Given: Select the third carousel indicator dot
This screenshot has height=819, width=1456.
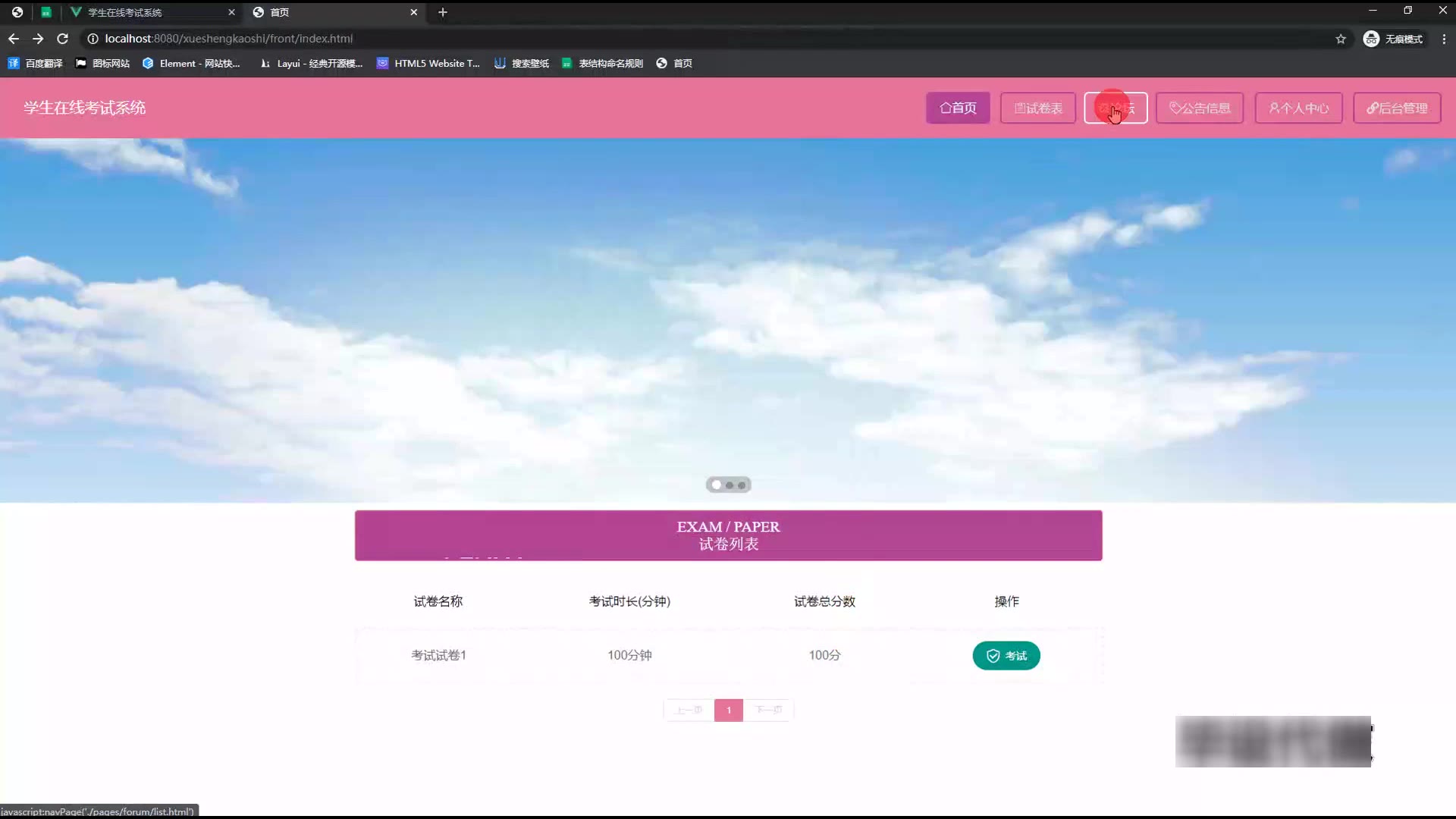Looking at the screenshot, I should [742, 485].
